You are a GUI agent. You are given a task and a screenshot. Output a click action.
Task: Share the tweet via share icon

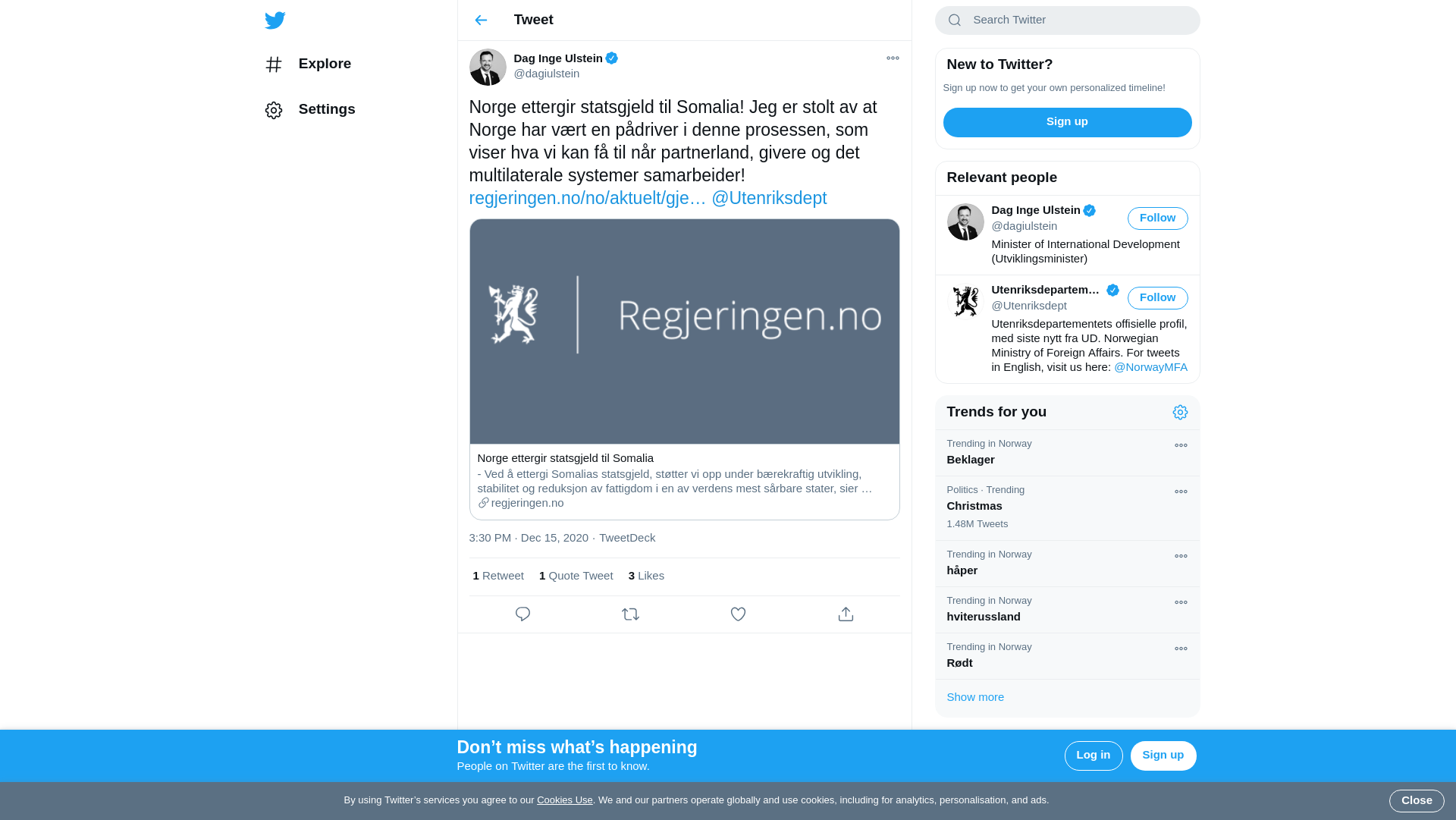pos(846,614)
